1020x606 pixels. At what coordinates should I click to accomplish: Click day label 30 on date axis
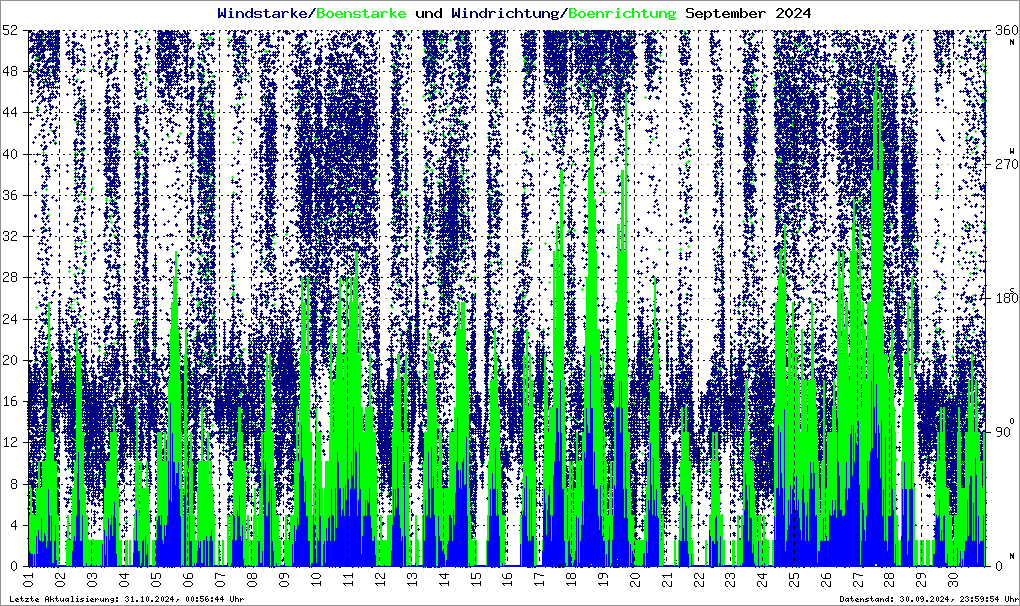(x=954, y=577)
